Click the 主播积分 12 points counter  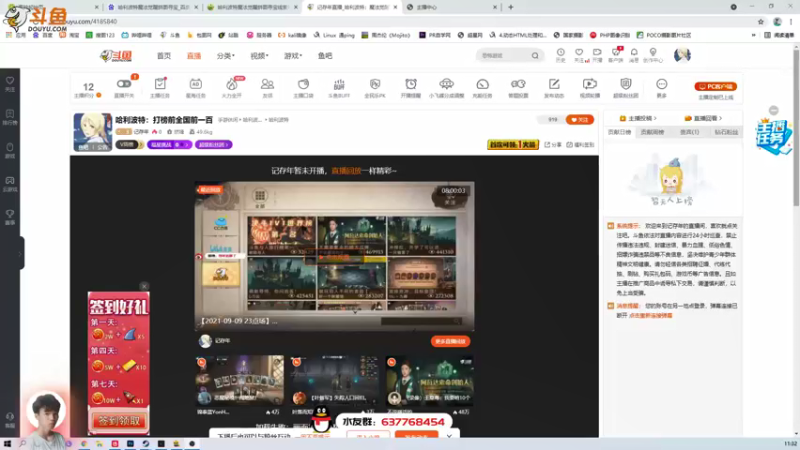[88, 89]
